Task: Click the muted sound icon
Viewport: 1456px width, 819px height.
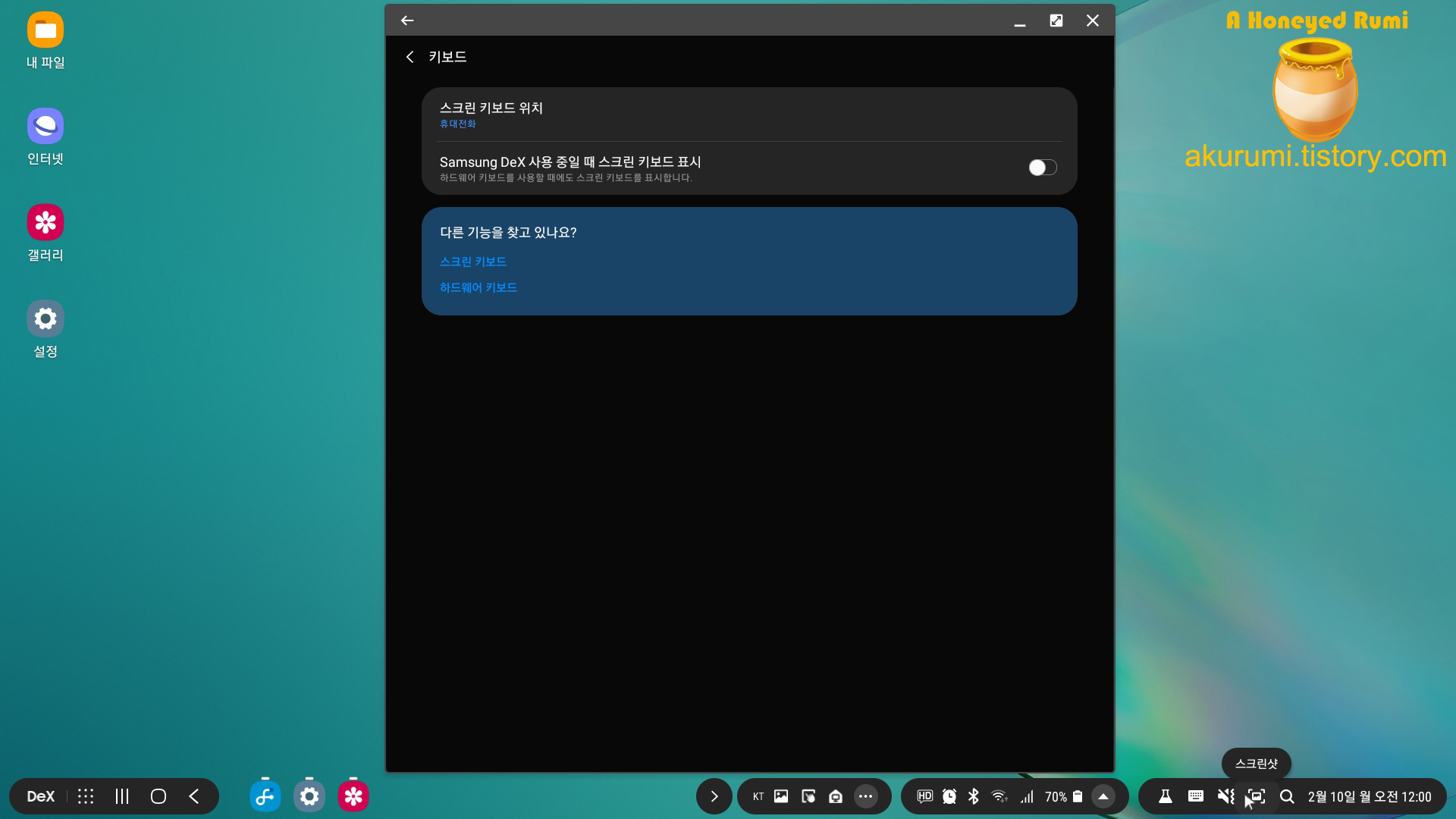Action: coord(1225,796)
